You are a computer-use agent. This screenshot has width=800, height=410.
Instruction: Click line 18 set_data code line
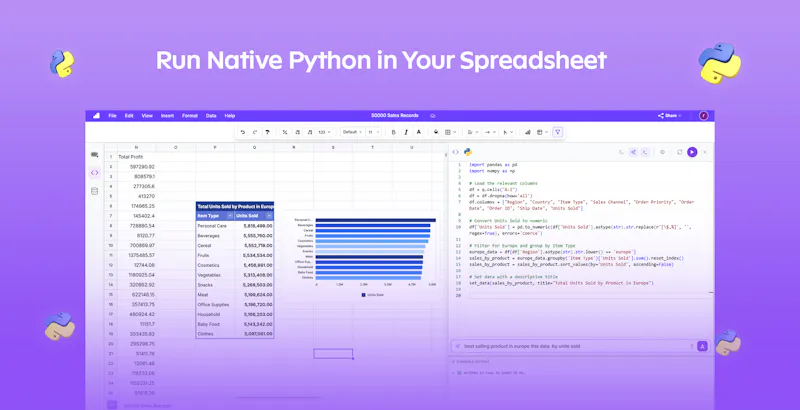pyautogui.click(x=561, y=283)
